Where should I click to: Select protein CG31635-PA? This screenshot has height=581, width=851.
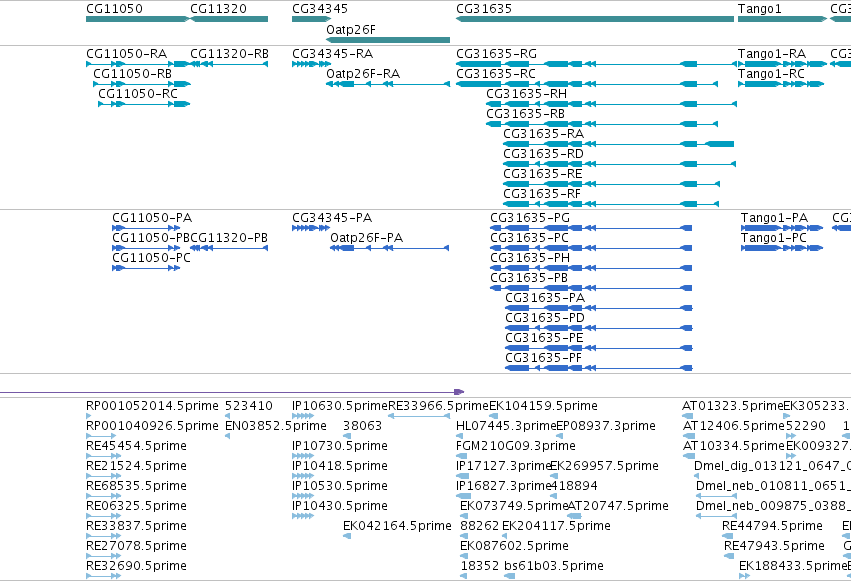(x=599, y=309)
